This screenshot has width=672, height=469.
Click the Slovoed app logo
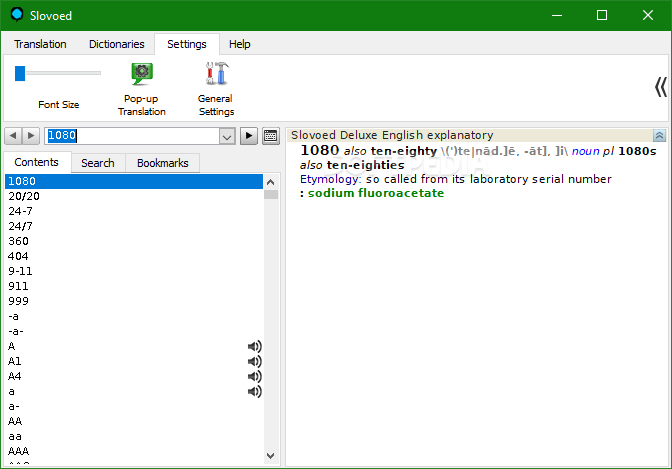[x=17, y=15]
